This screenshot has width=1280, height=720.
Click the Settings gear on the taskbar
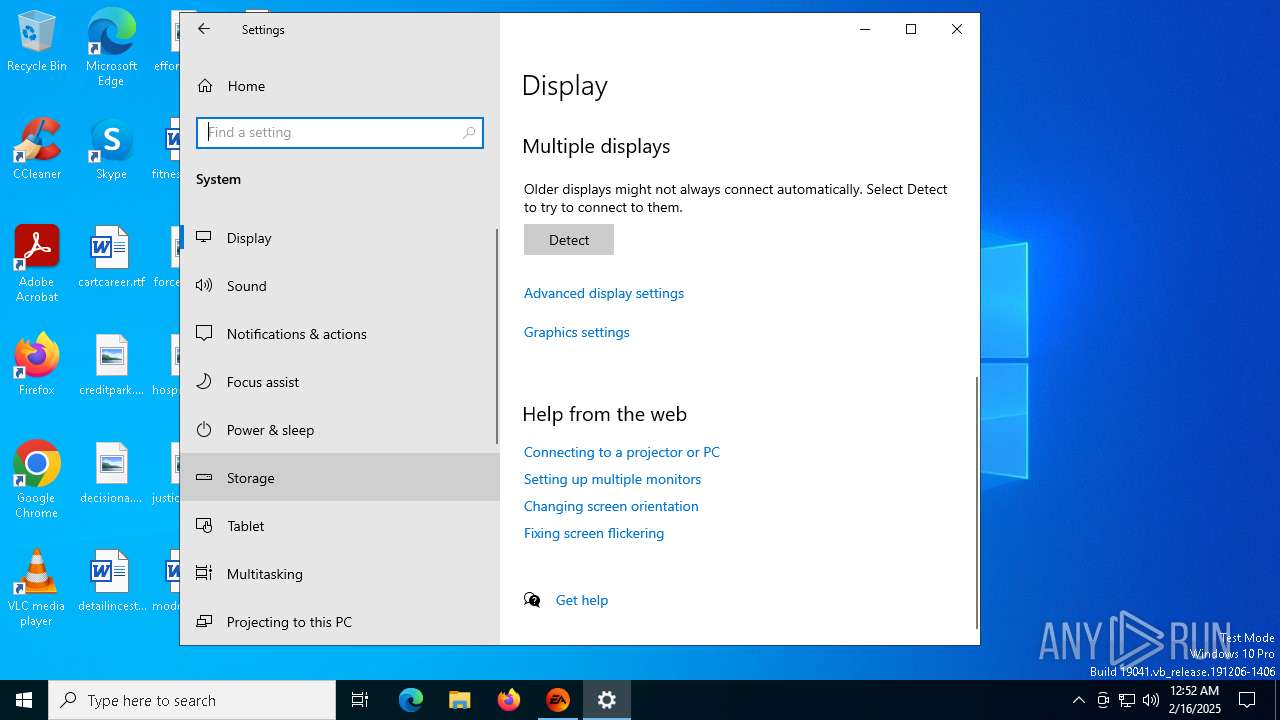[607, 700]
